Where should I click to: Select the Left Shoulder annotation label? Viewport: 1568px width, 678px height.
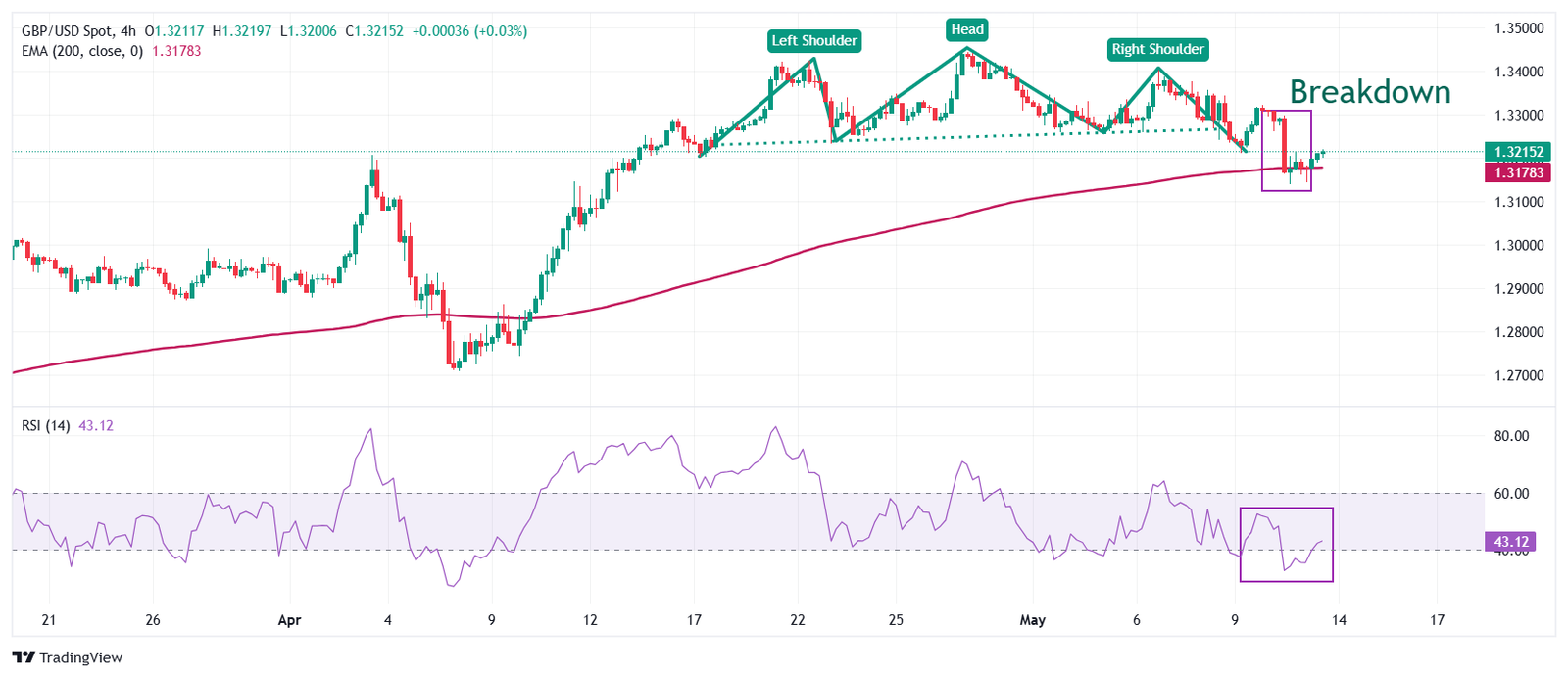[813, 40]
